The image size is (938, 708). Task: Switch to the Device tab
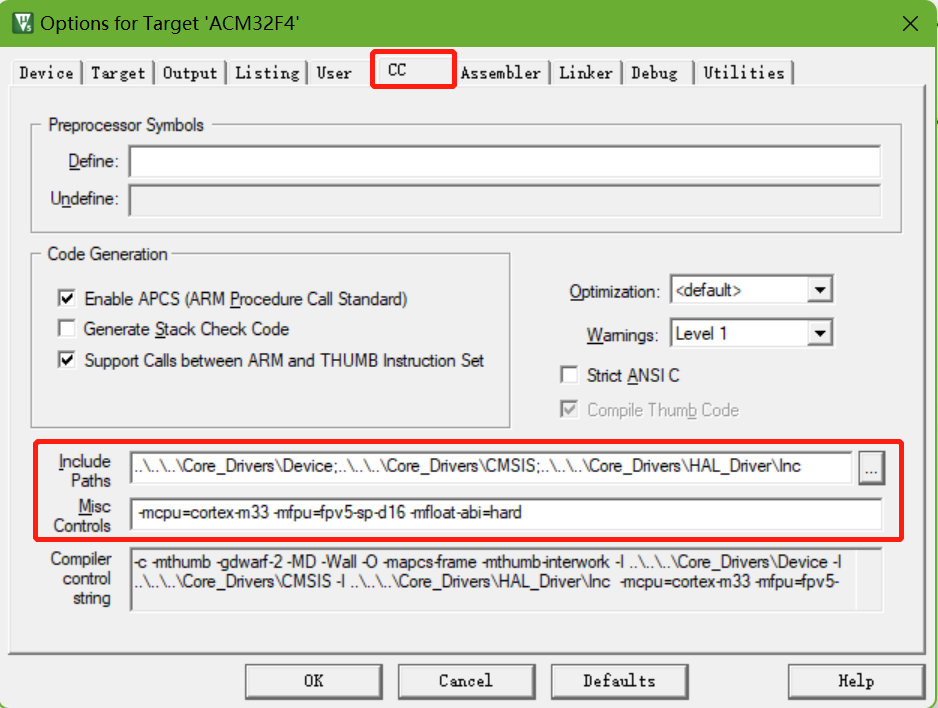tap(46, 73)
